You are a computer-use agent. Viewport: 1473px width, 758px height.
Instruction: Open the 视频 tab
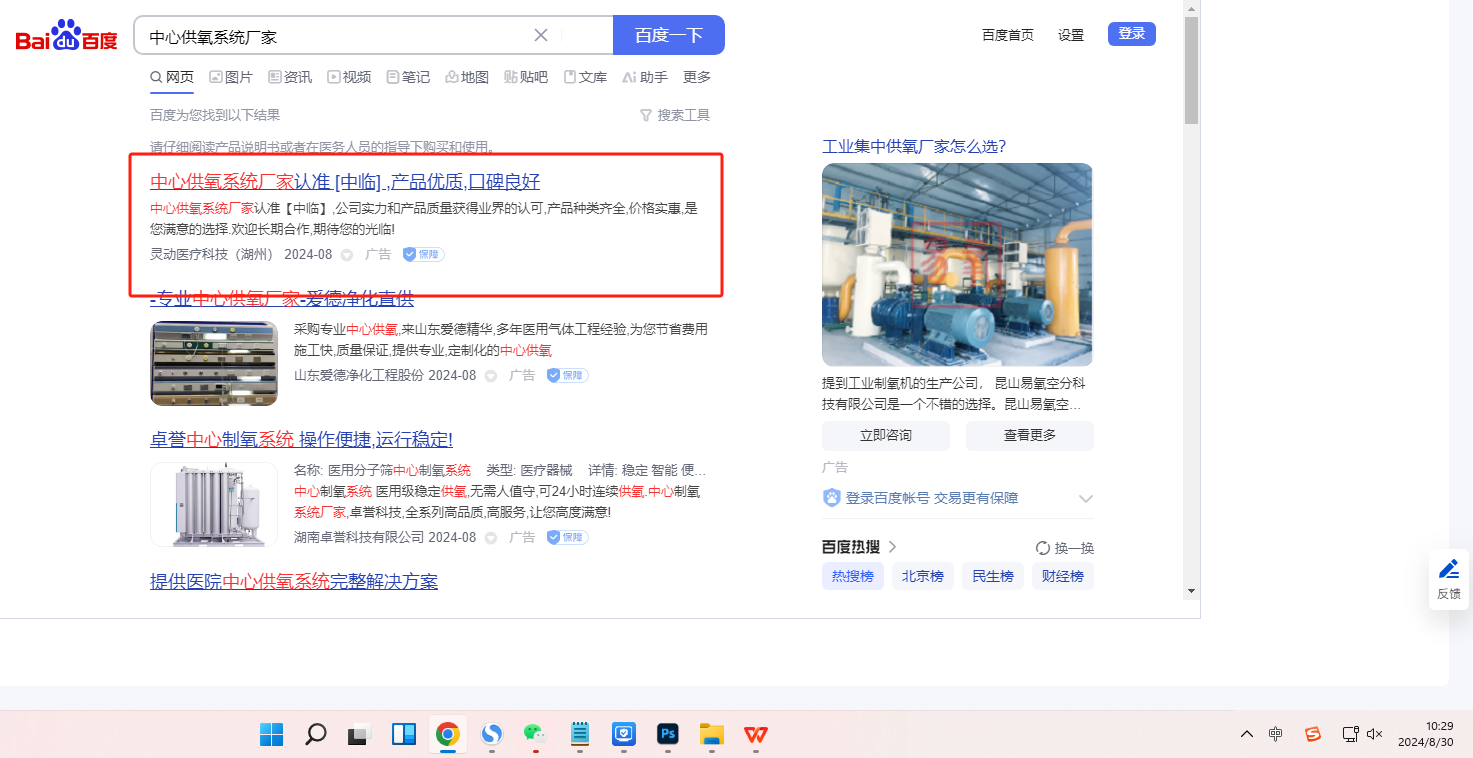(349, 77)
